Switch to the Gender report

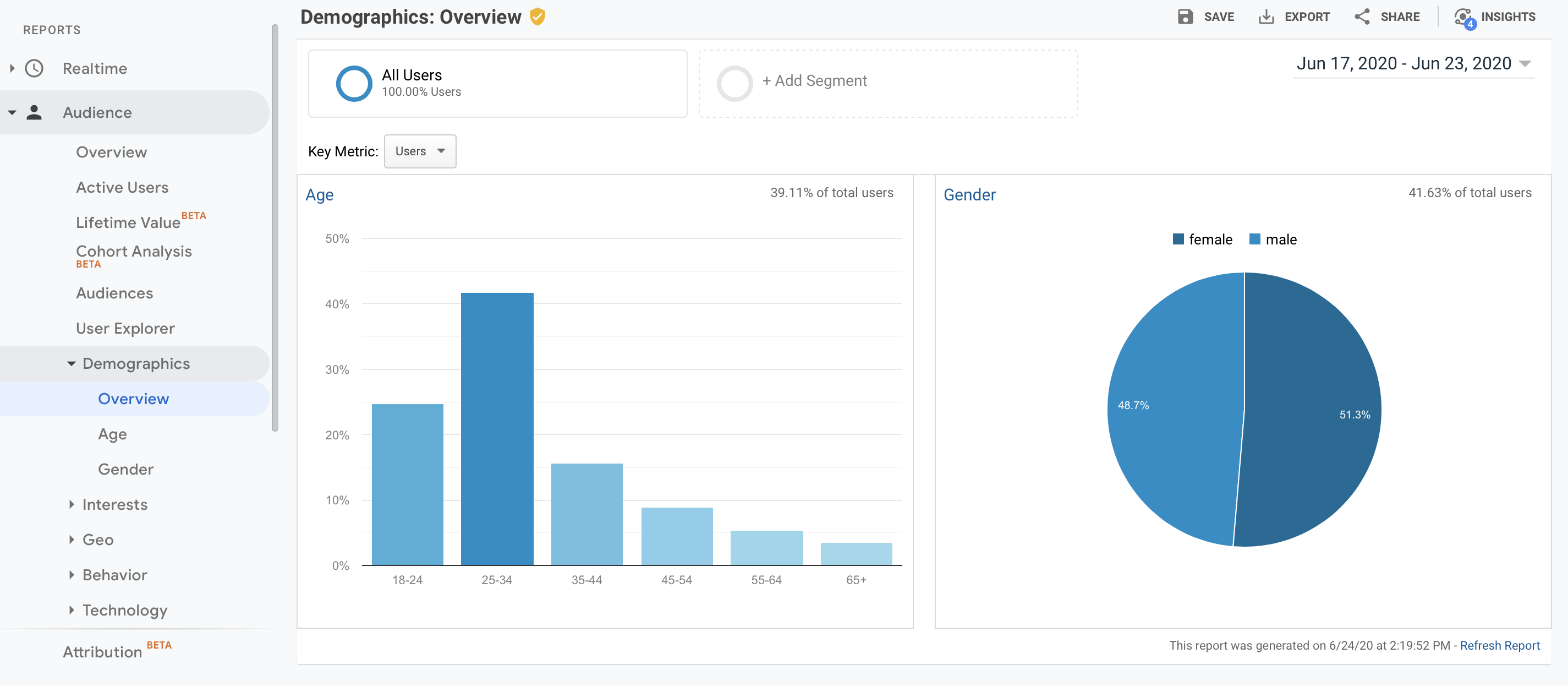click(125, 469)
